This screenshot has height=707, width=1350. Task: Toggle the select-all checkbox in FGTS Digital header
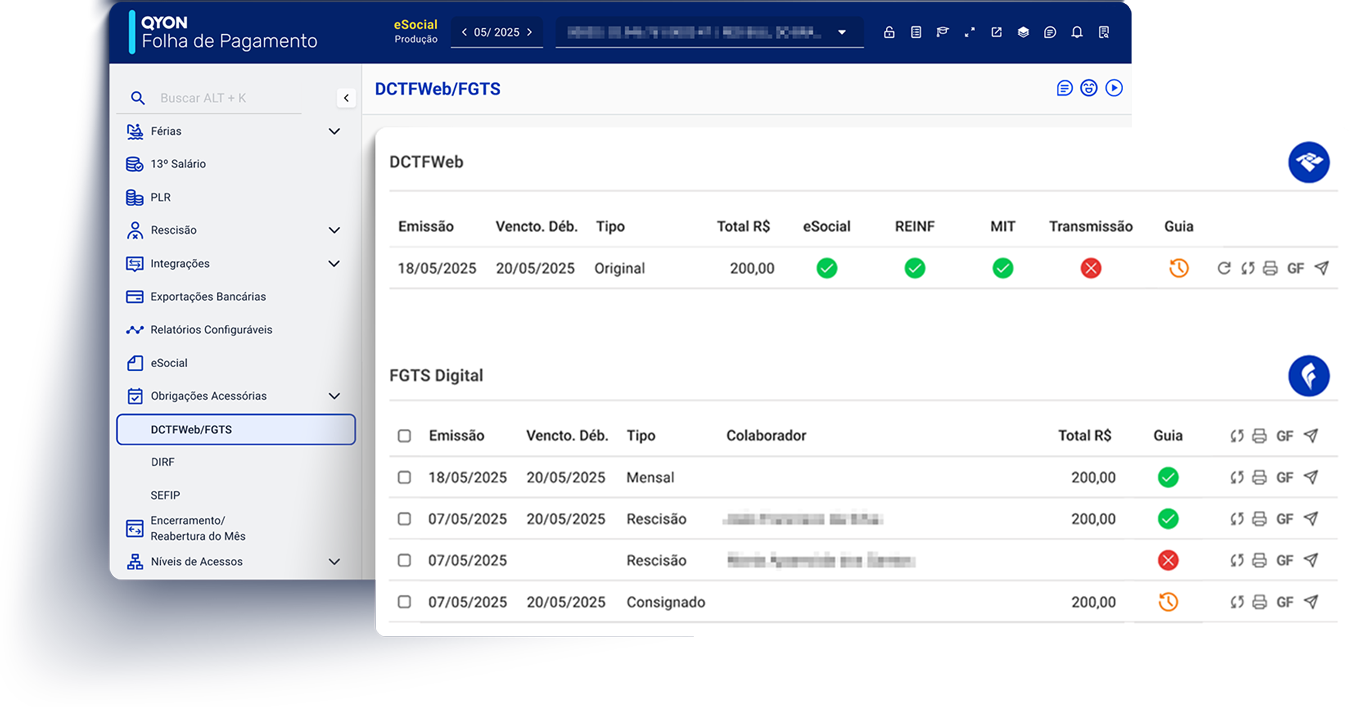coord(404,436)
